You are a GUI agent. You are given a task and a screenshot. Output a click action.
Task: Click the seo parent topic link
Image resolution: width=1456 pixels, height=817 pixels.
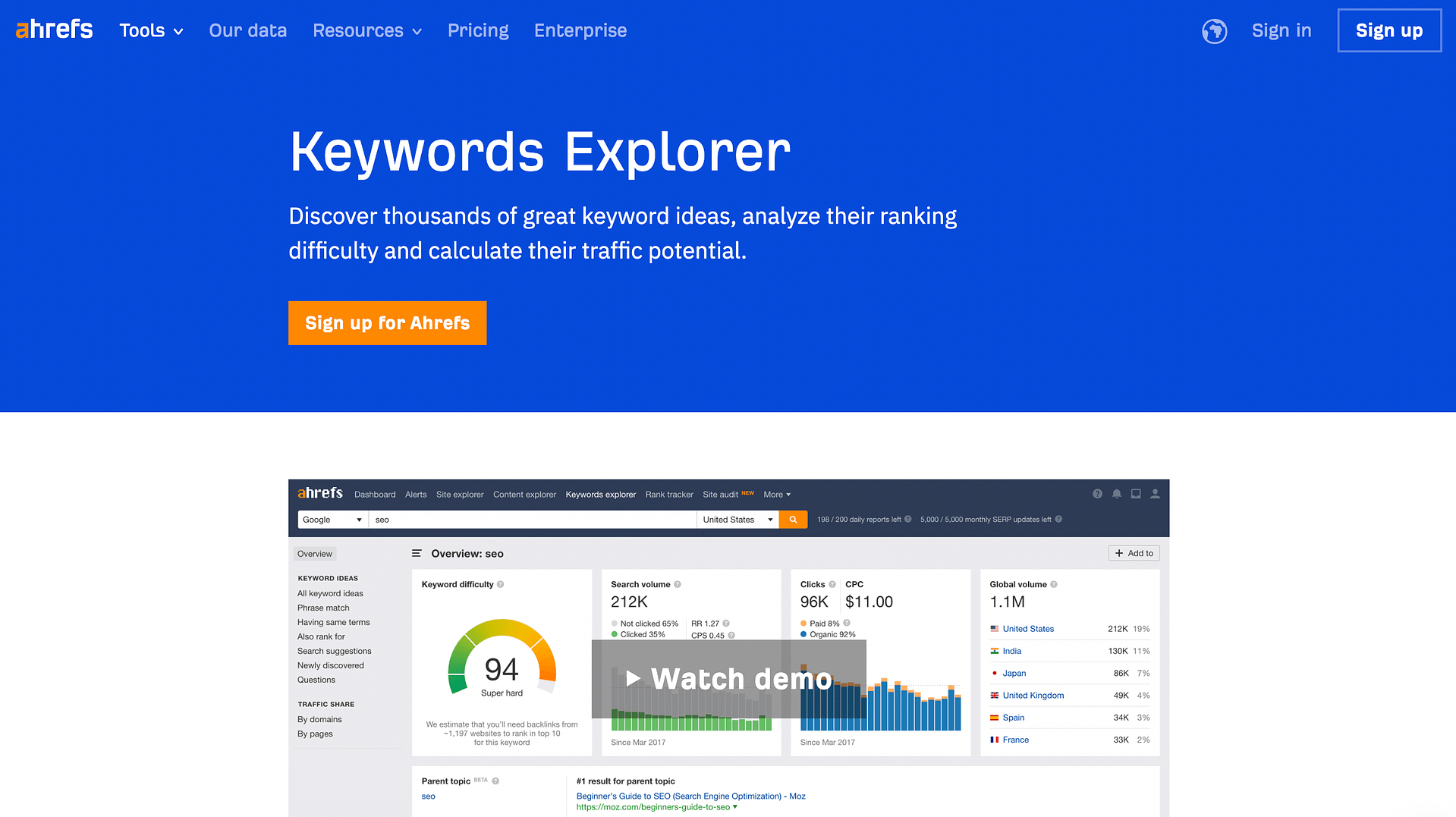[x=429, y=797]
